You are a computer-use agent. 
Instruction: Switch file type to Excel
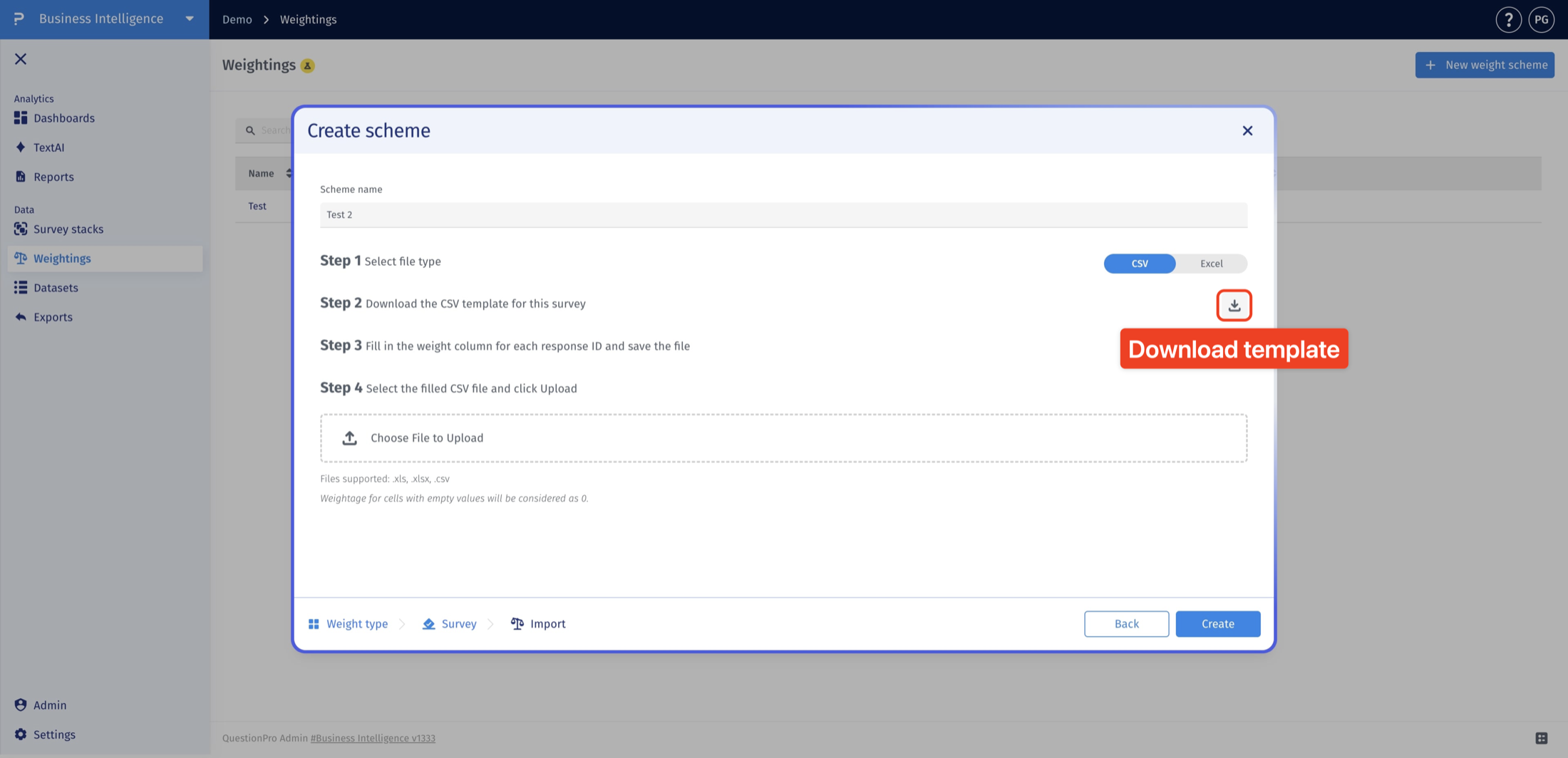[1211, 264]
